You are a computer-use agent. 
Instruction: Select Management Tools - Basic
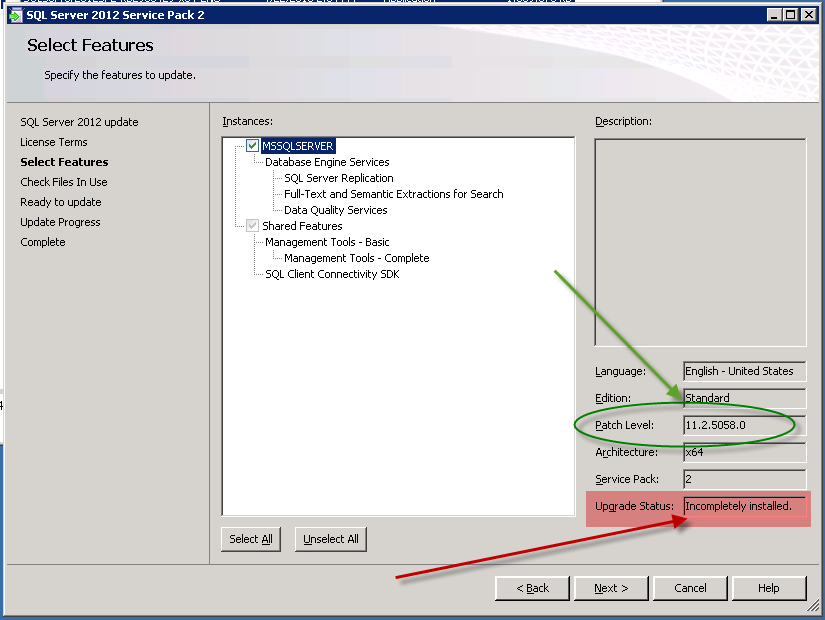(327, 242)
